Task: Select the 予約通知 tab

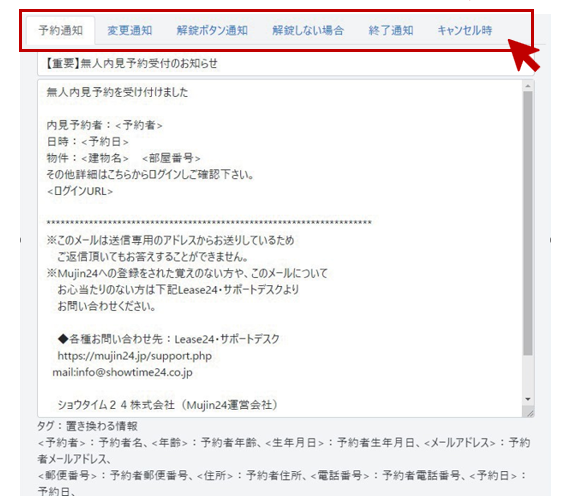Action: tap(60, 30)
